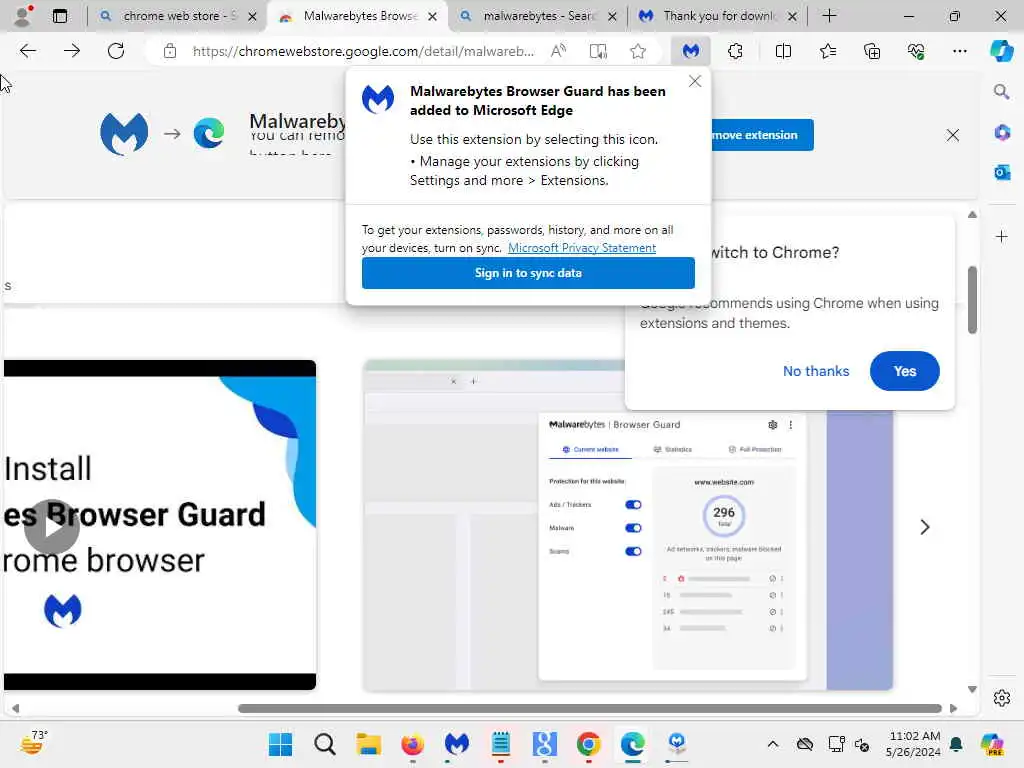Screen dimensions: 1024x768
Task: Switch to malwarebytes search tab
Action: [x=538, y=16]
